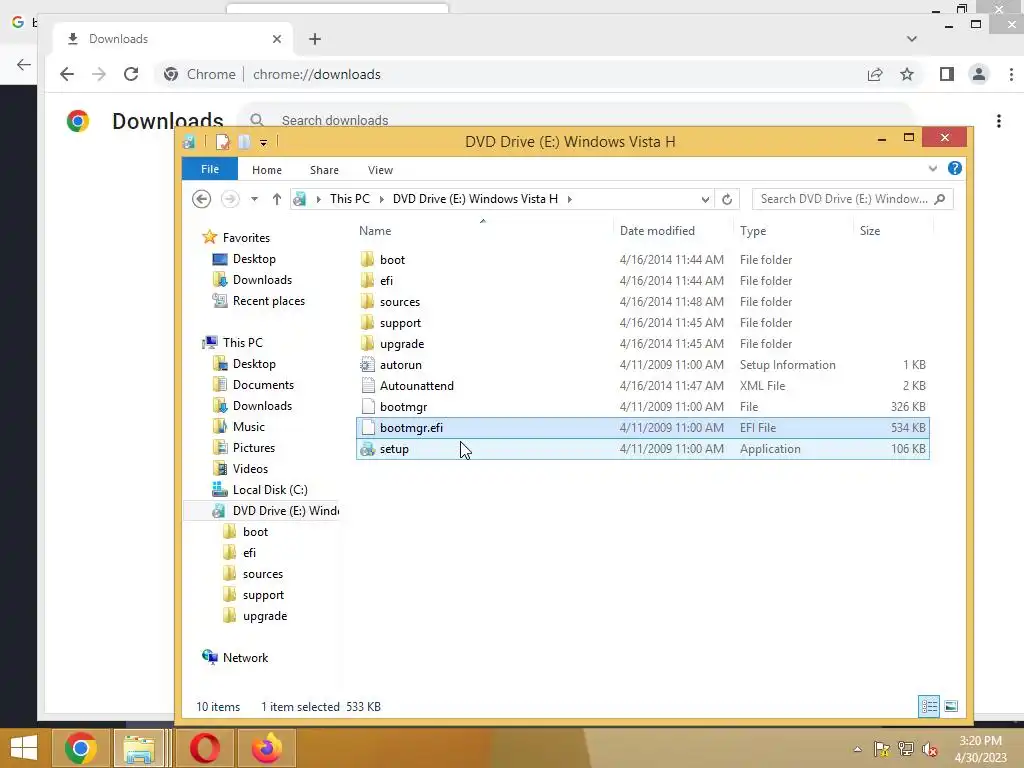The height and width of the screenshot is (768, 1024).
Task: Click the Explorer Help question mark icon
Action: 955,168
